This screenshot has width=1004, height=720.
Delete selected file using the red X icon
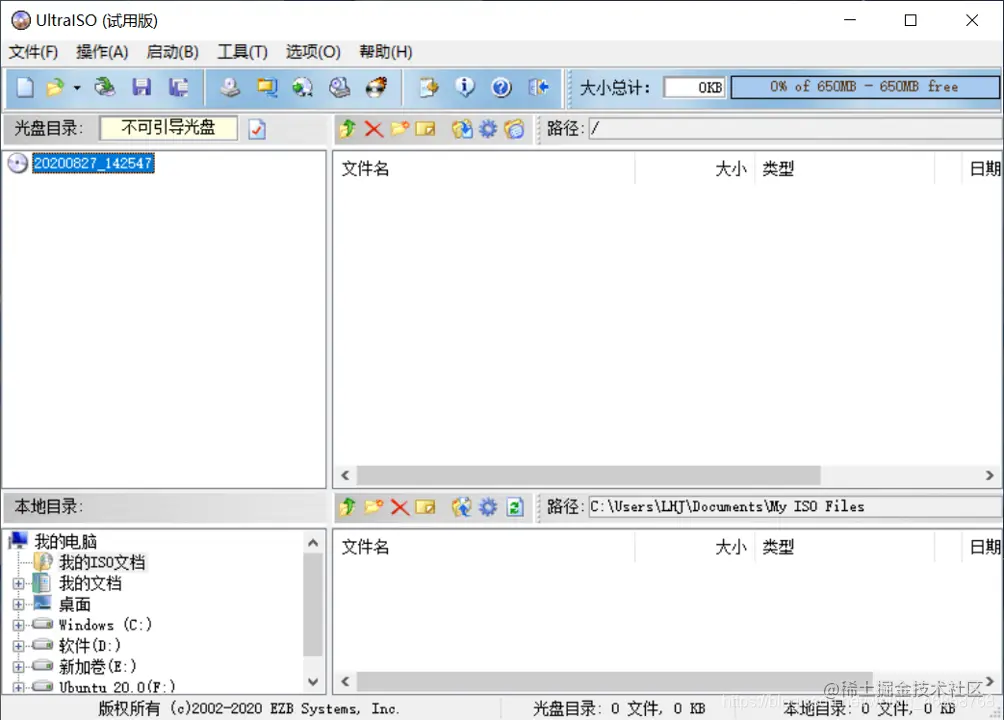coord(373,129)
